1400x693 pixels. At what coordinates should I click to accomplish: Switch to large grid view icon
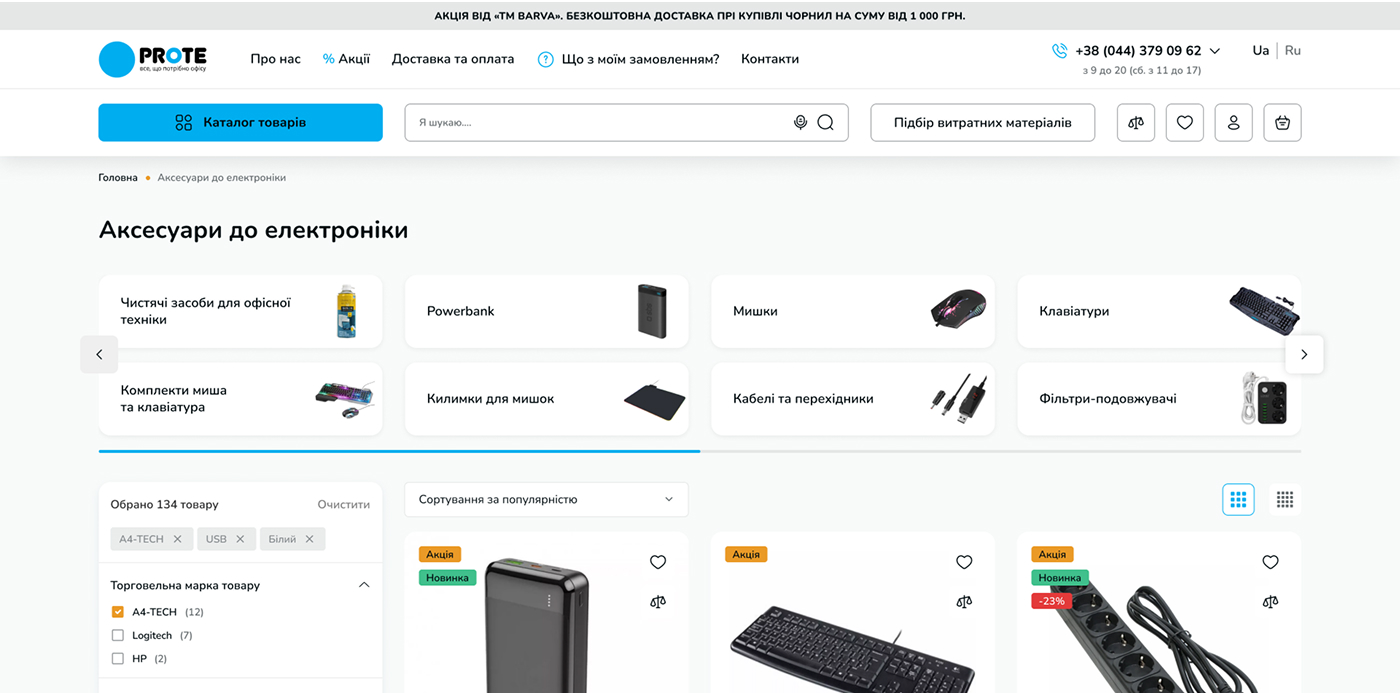tap(1238, 499)
